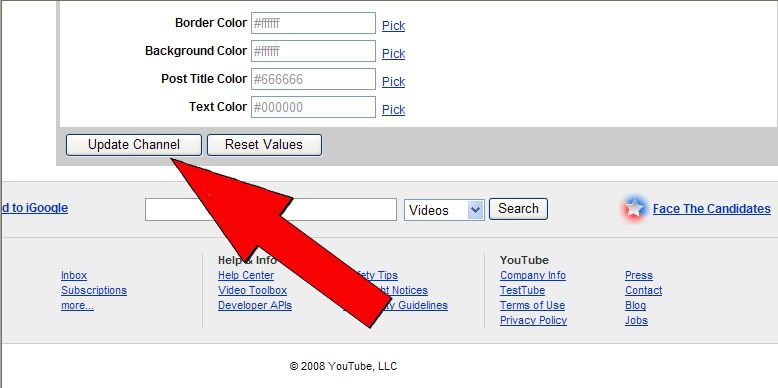Open the Press link
778x388 pixels.
coord(639,275)
